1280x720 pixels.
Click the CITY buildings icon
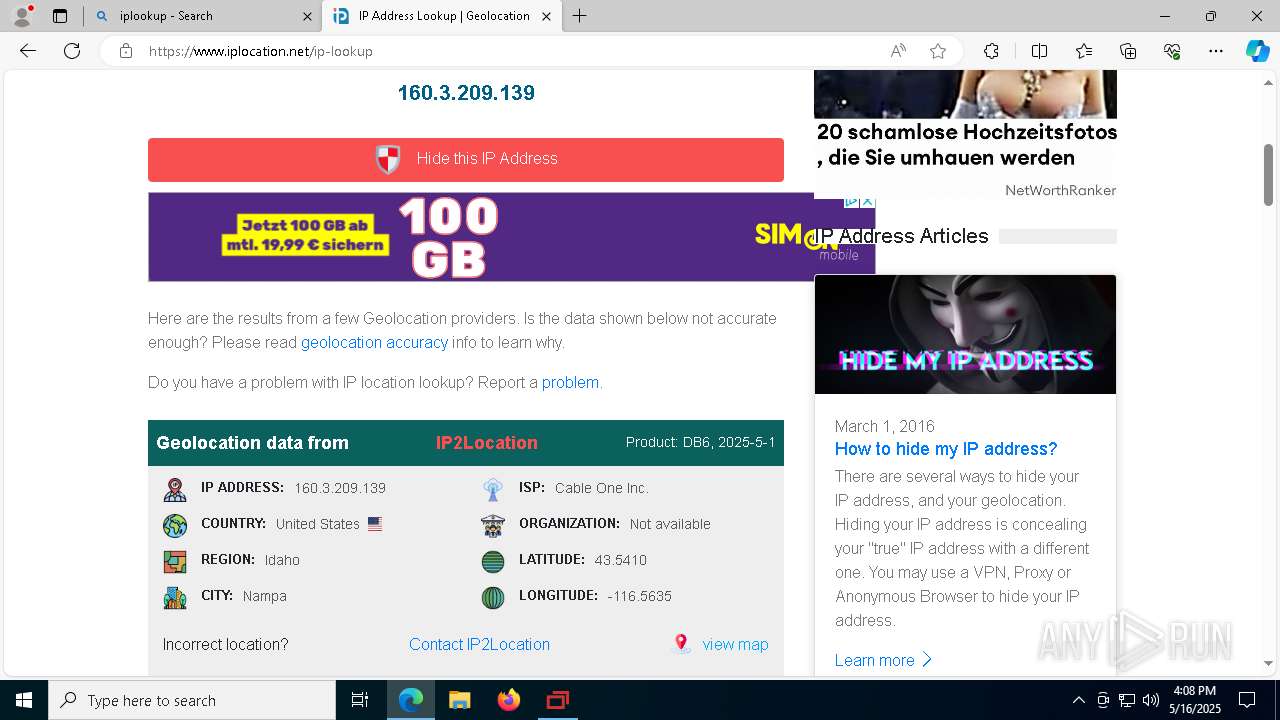(x=175, y=597)
